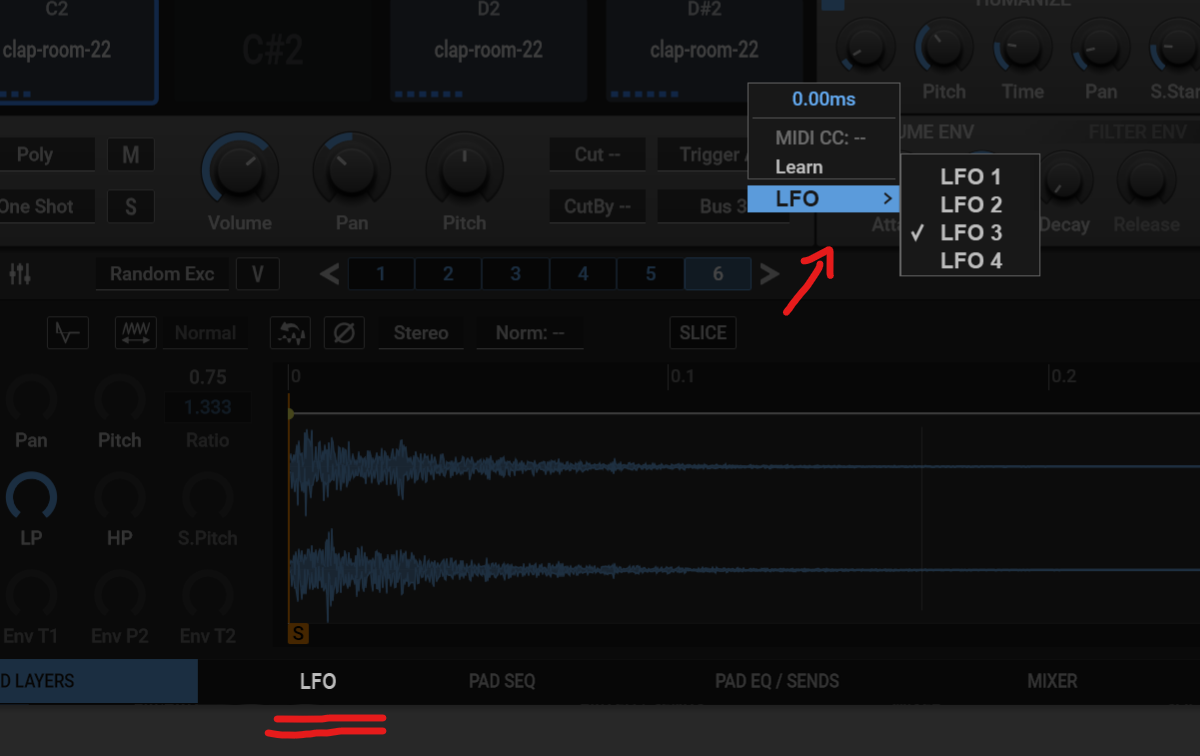Screen dimensions: 1200x756
Task: Open the Random Exc layer mode dropdown
Action: tap(162, 274)
